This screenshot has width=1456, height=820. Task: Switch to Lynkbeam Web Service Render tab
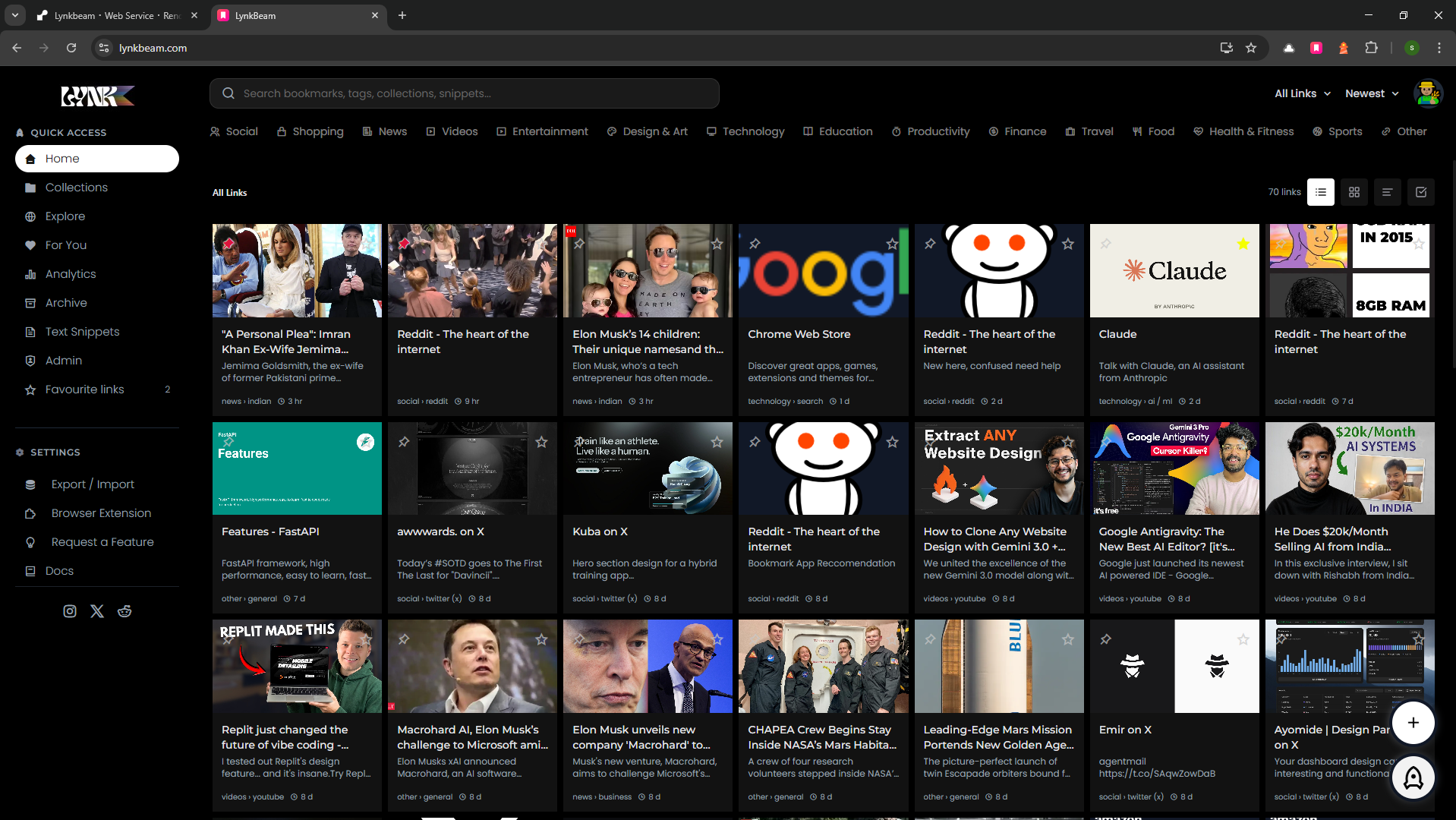(x=117, y=15)
